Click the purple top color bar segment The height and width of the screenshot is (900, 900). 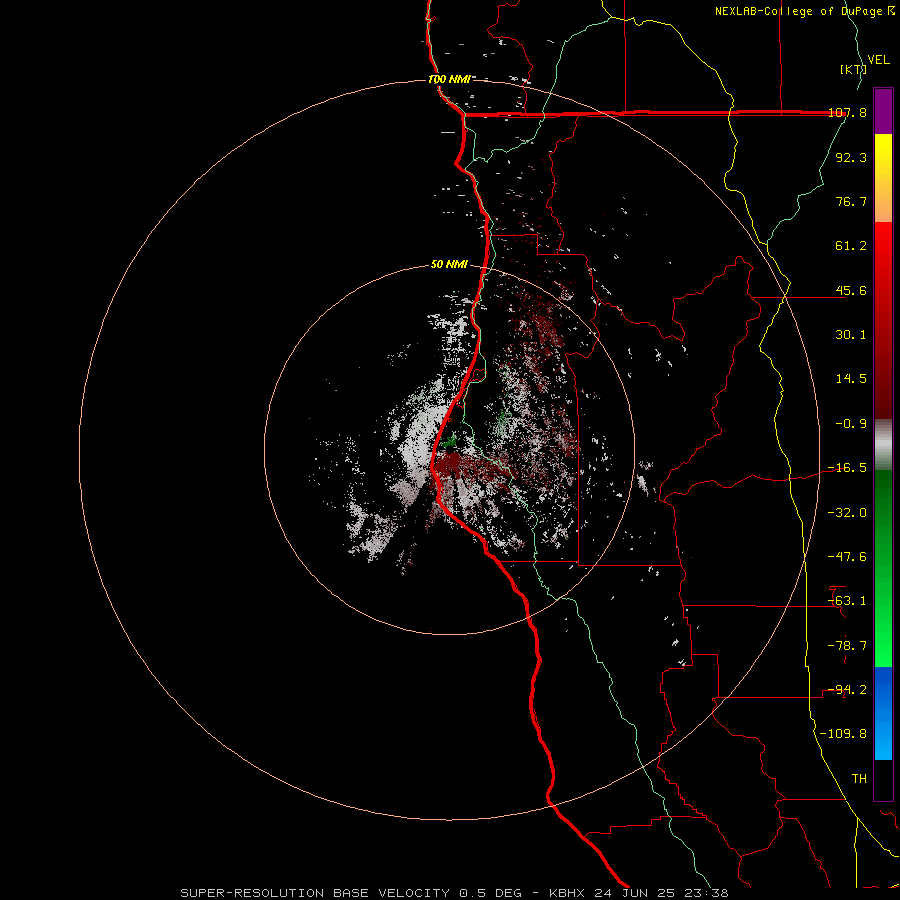pyautogui.click(x=883, y=111)
